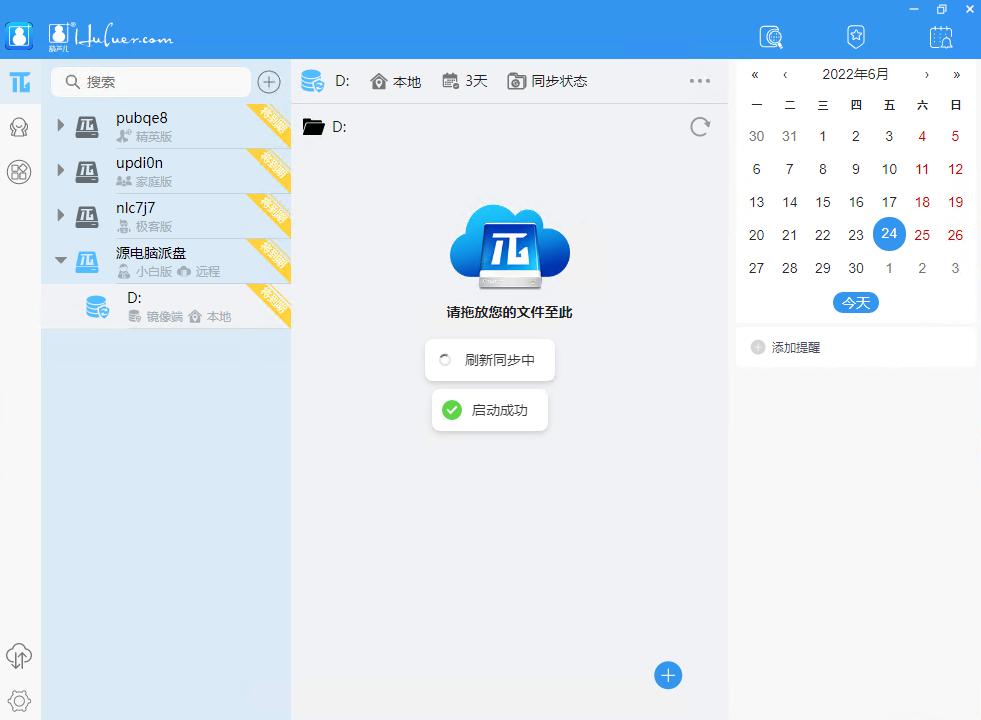Click the search magnifier icon in title bar

click(x=770, y=37)
